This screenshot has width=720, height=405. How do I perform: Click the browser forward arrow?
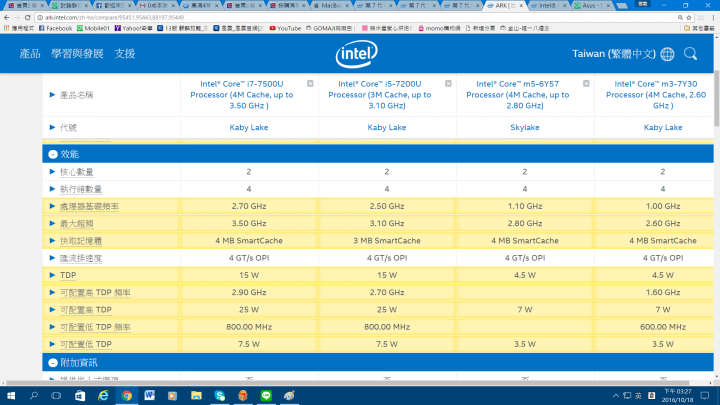click(x=17, y=17)
